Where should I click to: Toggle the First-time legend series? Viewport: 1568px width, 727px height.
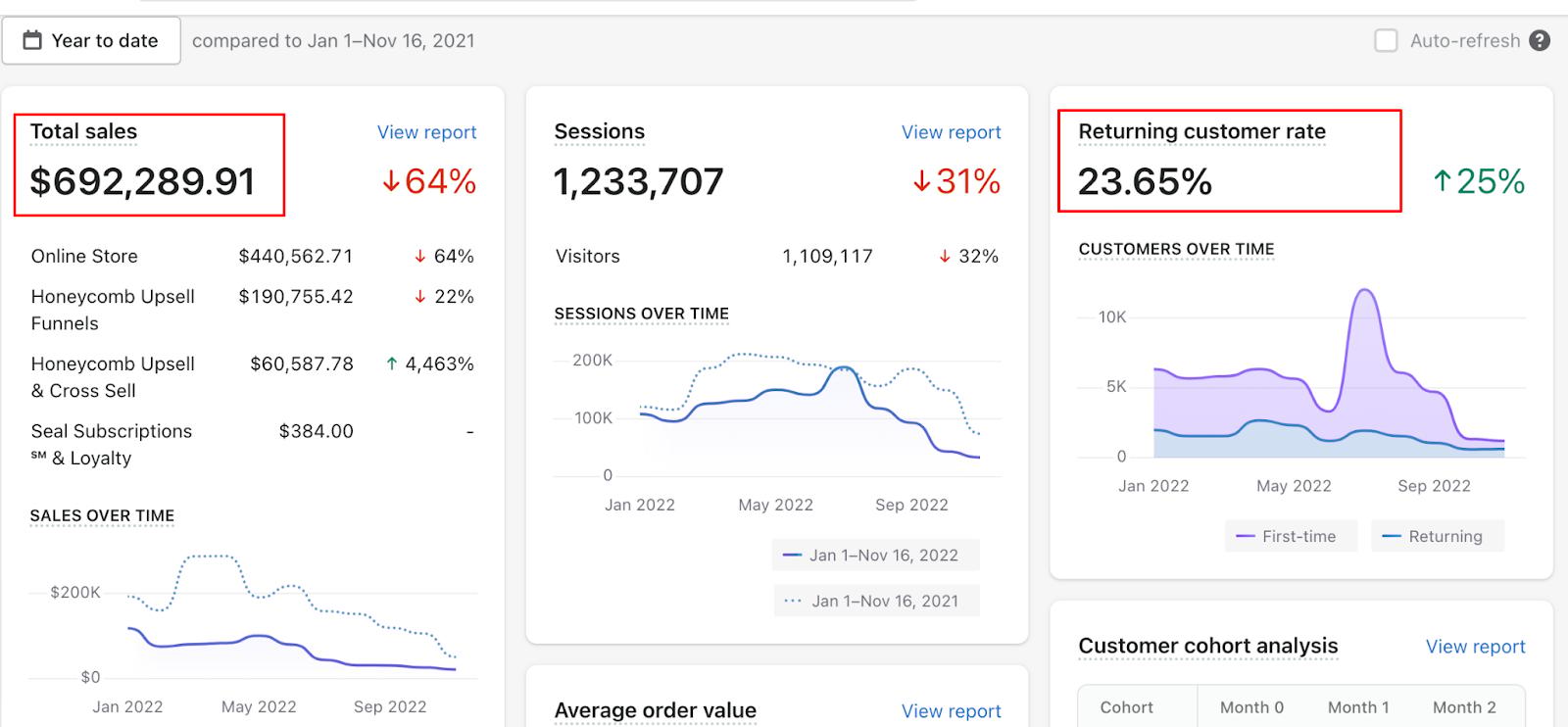(1291, 536)
